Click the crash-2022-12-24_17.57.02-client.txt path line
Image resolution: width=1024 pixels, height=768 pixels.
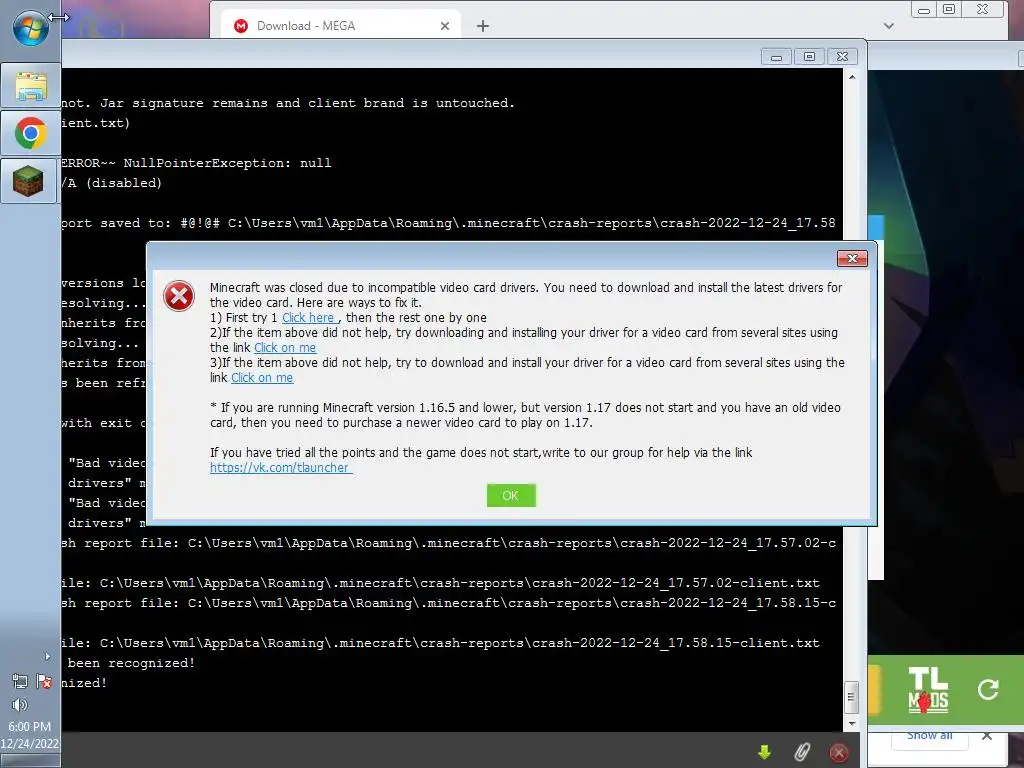click(x=441, y=583)
